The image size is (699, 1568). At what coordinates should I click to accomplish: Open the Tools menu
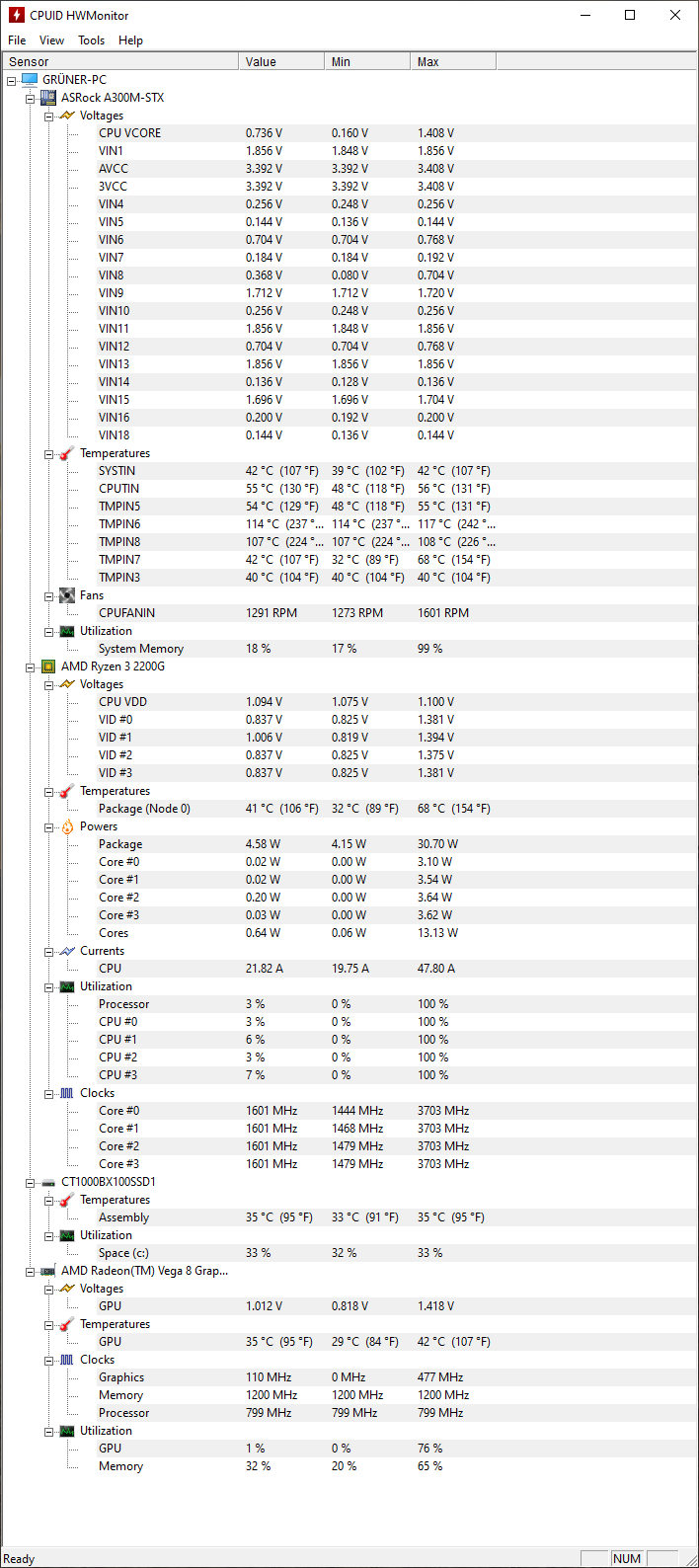click(x=91, y=40)
